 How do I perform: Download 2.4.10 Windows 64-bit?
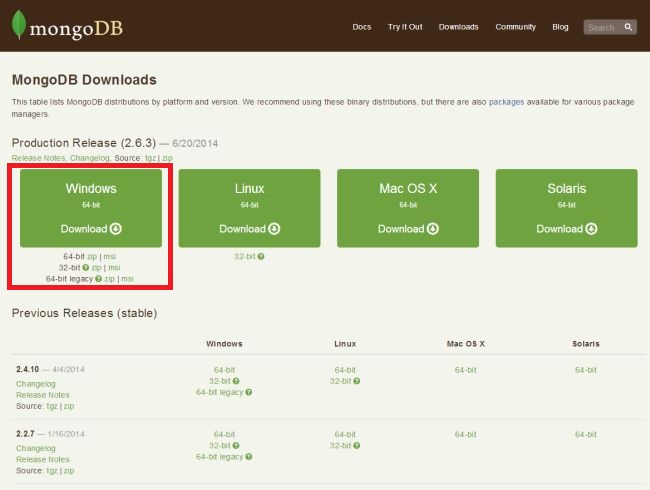pos(224,370)
